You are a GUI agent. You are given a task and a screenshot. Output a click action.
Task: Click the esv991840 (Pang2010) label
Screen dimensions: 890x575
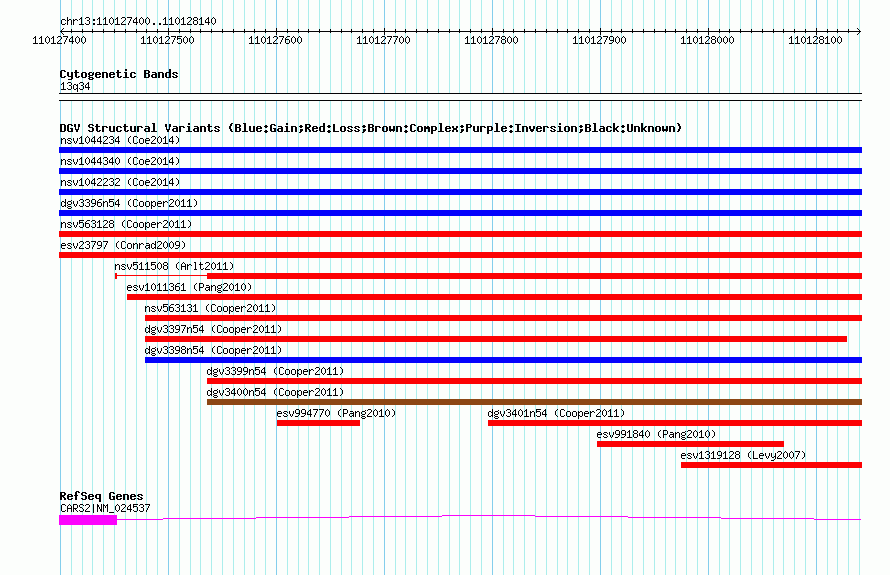click(x=656, y=434)
